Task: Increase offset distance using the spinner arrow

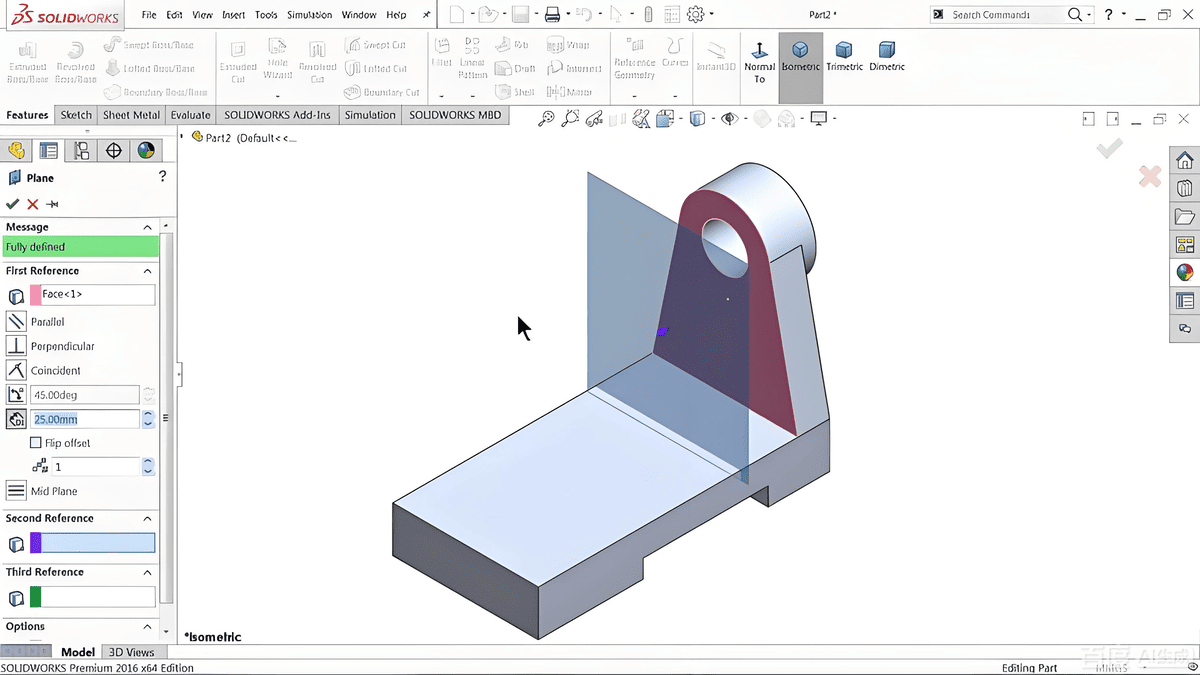Action: pyautogui.click(x=148, y=415)
